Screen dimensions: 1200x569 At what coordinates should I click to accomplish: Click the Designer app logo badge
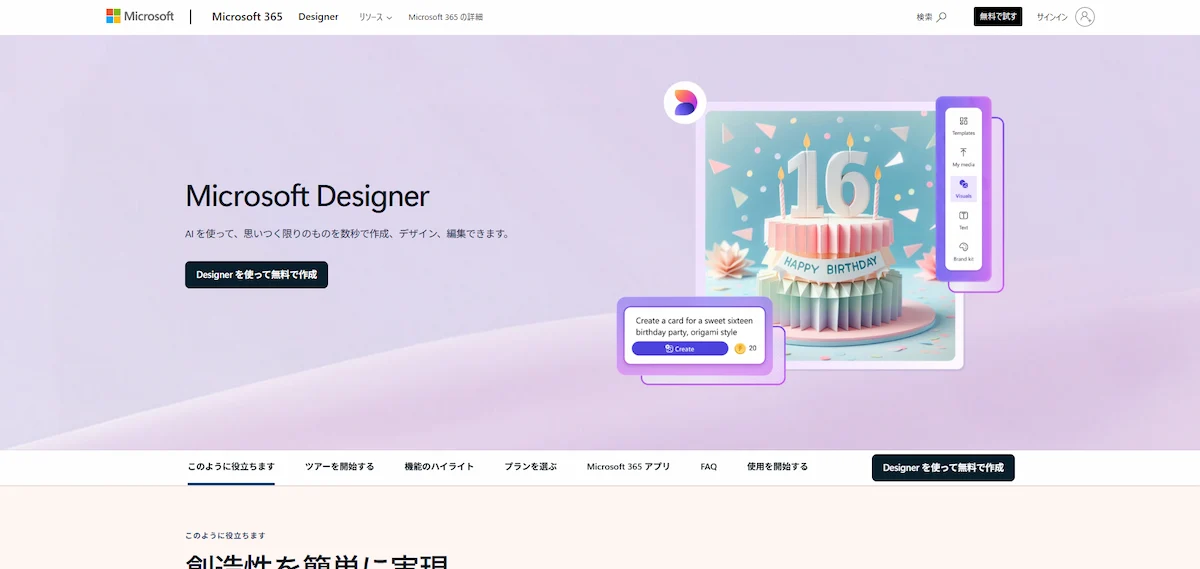(685, 102)
